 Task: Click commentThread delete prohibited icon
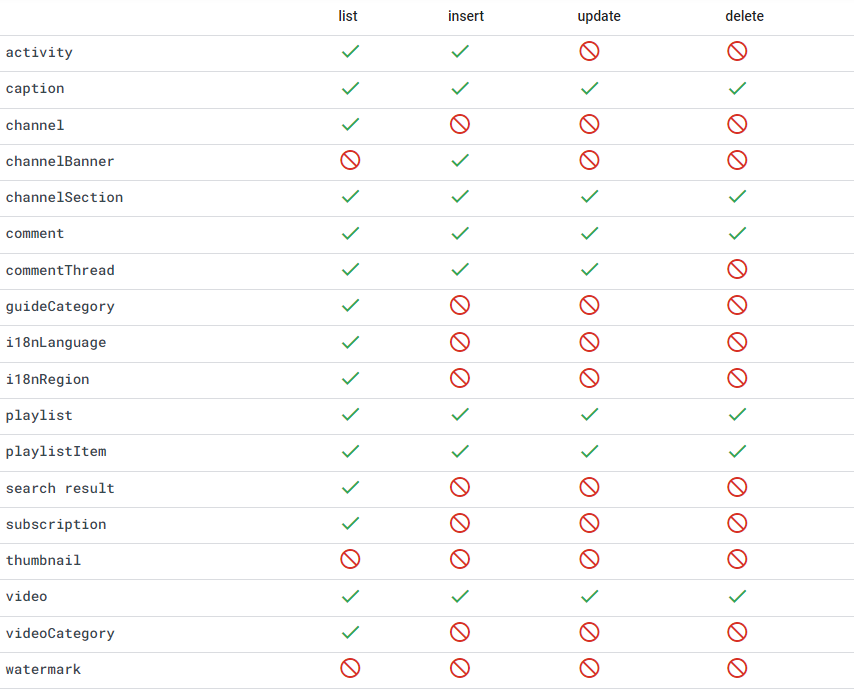click(737, 269)
